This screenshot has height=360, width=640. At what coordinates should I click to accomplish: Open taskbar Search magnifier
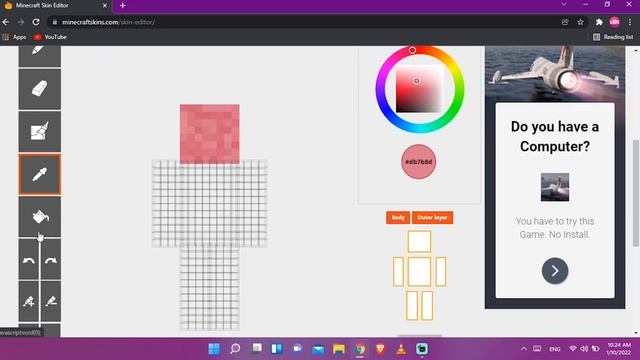click(x=235, y=349)
